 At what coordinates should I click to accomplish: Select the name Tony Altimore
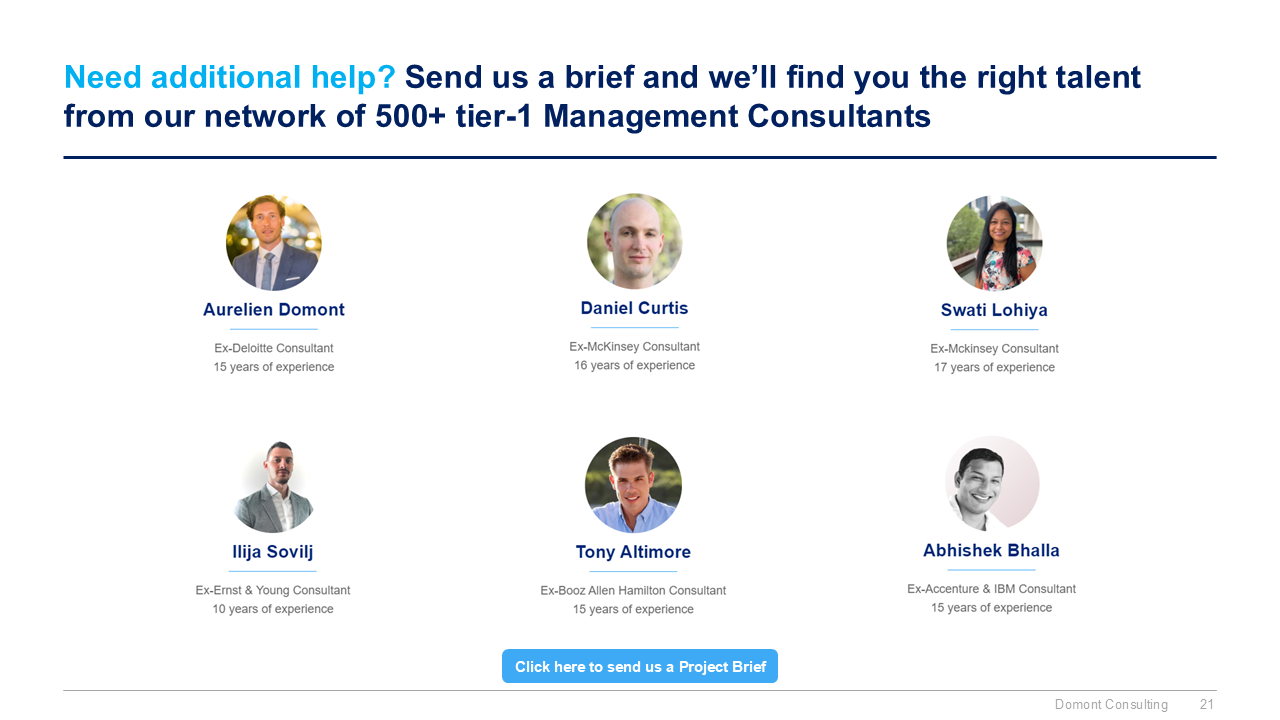point(633,552)
